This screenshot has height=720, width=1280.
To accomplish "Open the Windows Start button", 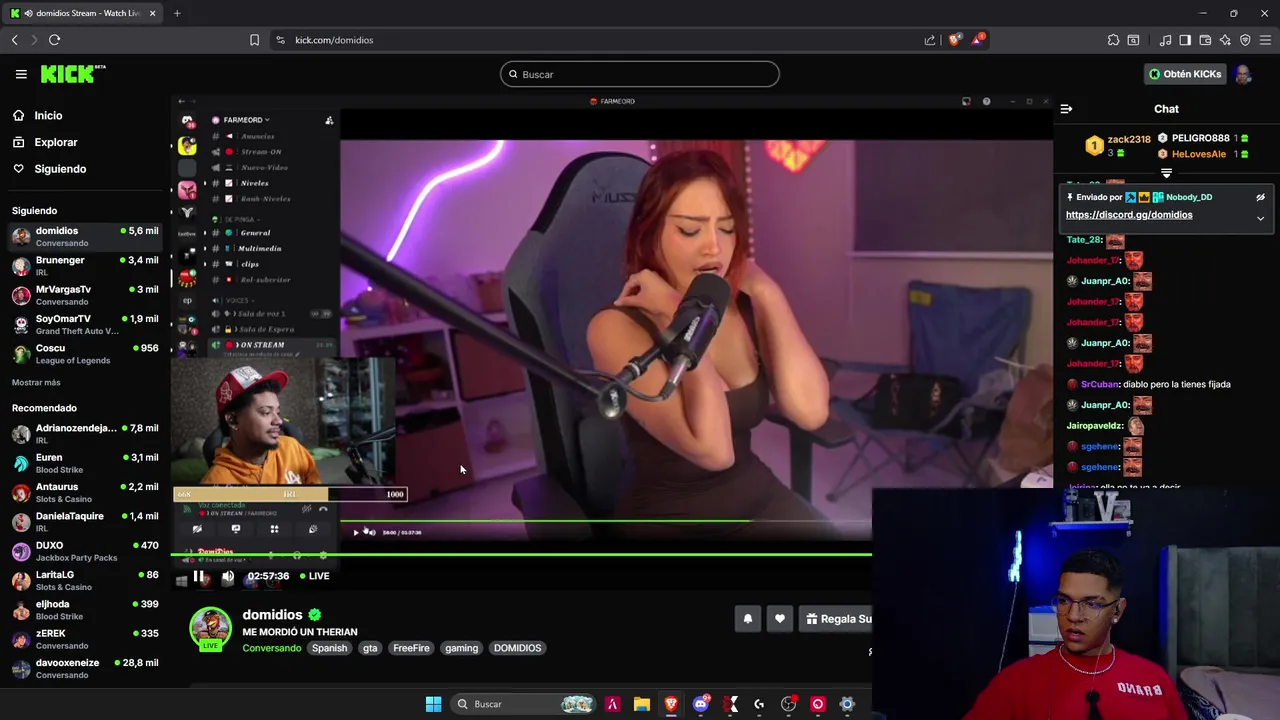I will [433, 704].
